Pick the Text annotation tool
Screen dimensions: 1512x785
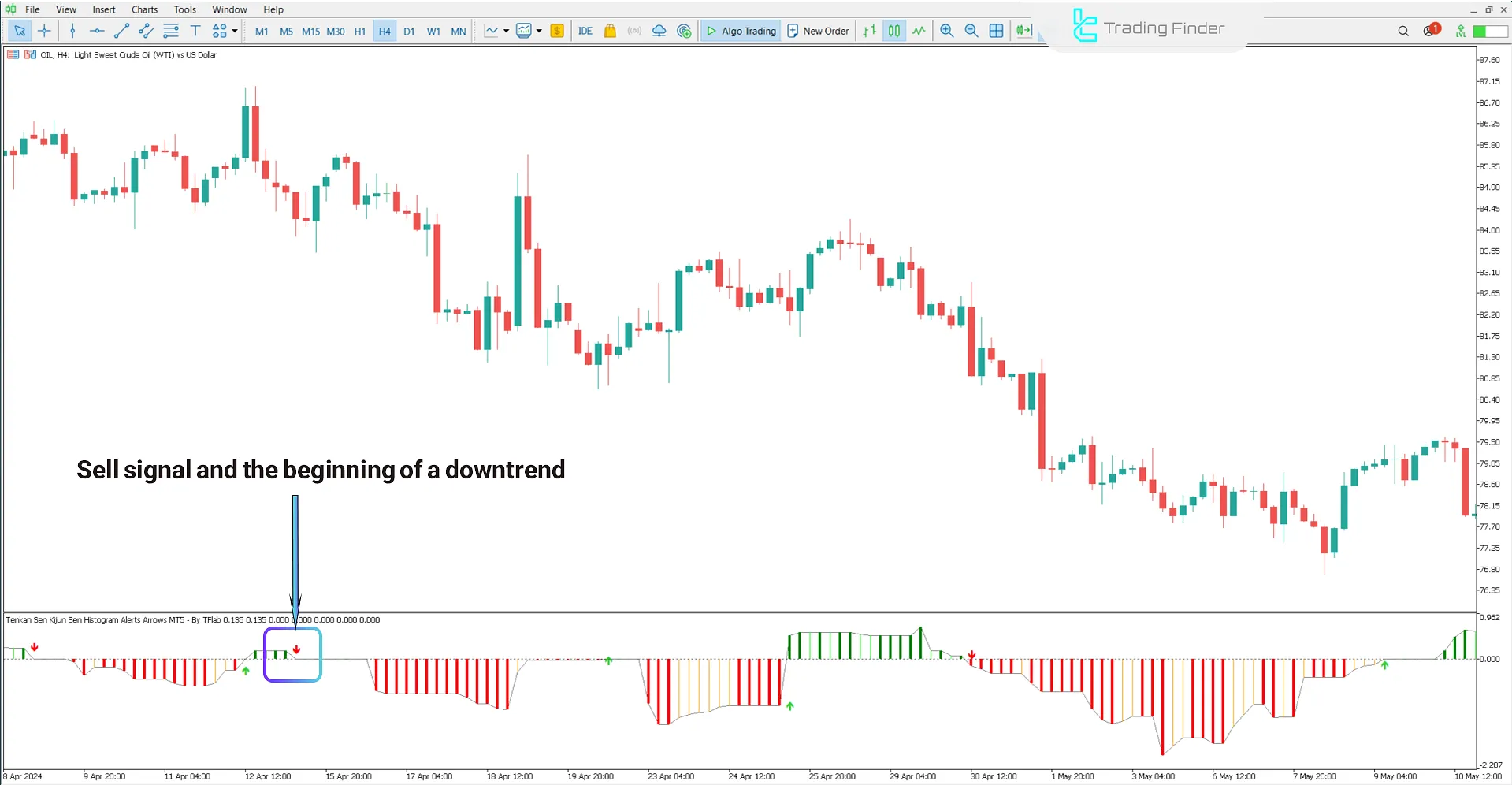tap(195, 31)
